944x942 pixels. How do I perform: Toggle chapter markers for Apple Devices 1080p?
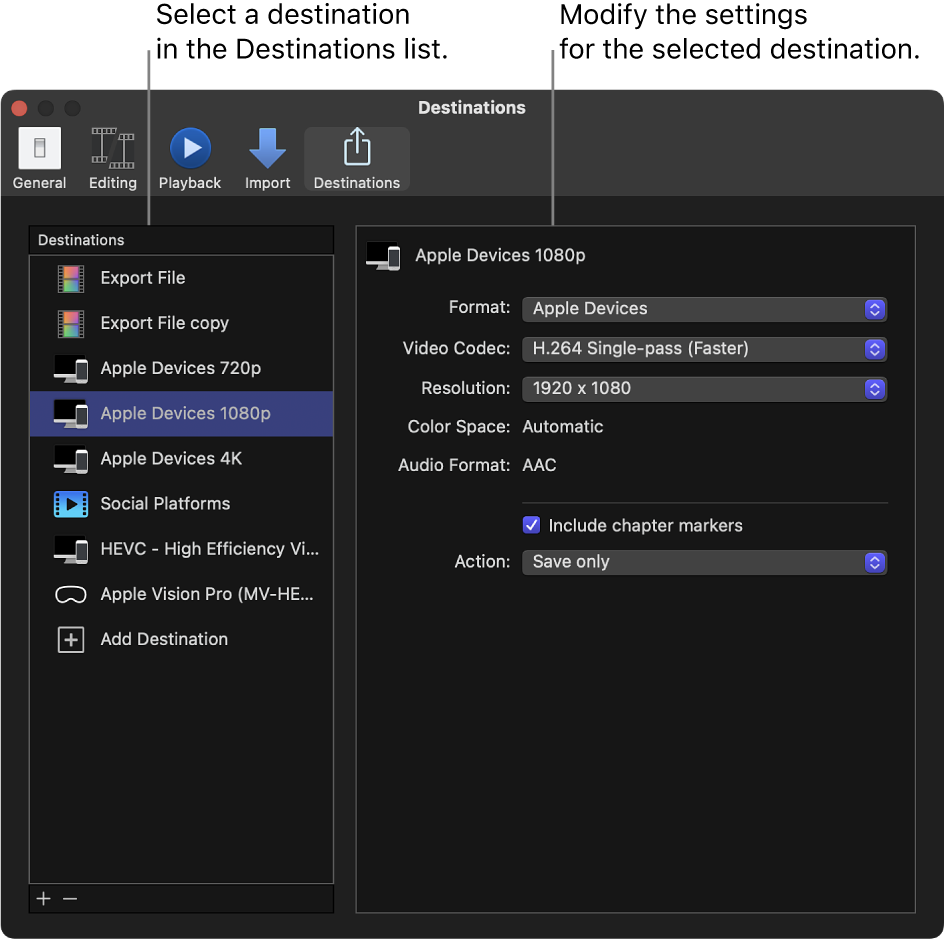click(x=531, y=525)
